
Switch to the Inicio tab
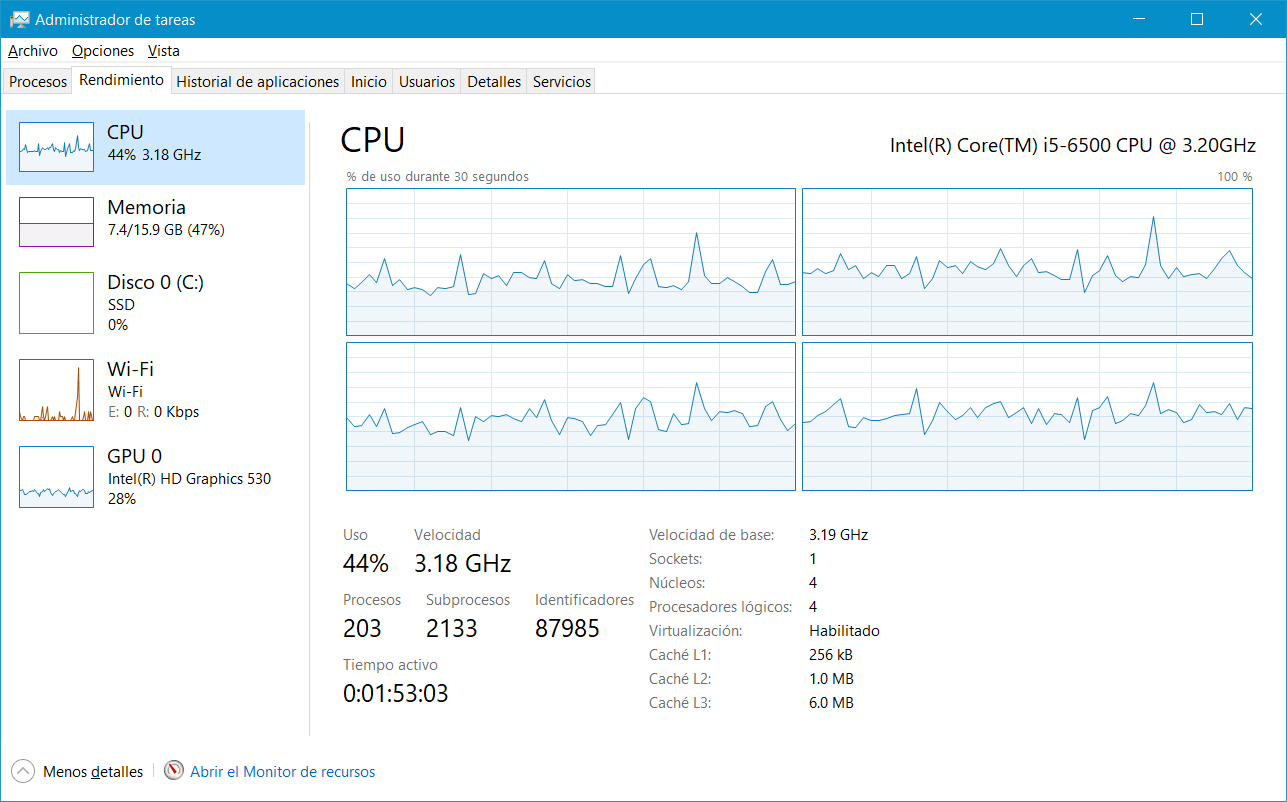(369, 82)
